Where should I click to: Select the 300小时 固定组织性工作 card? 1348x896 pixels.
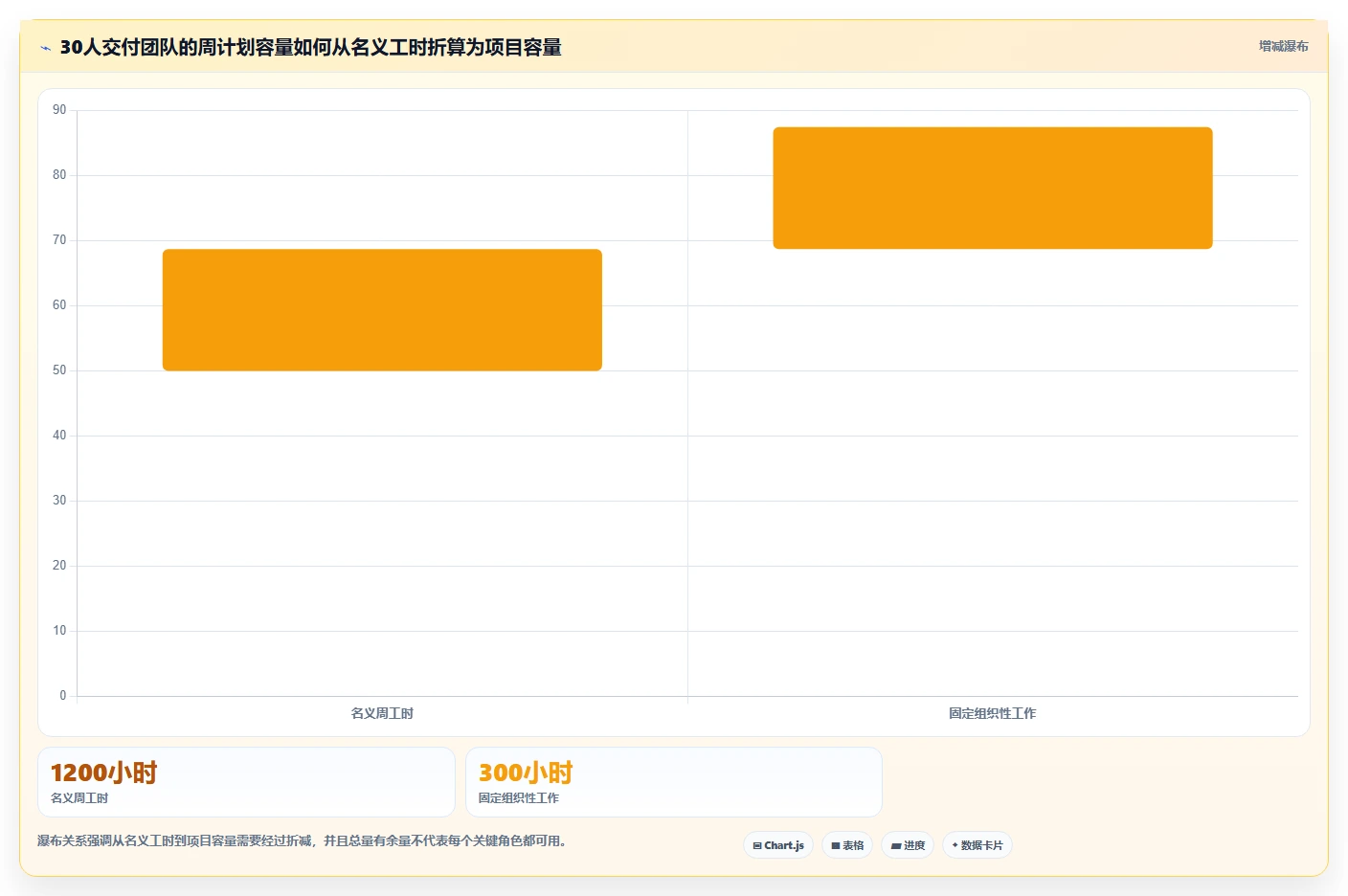[x=674, y=782]
